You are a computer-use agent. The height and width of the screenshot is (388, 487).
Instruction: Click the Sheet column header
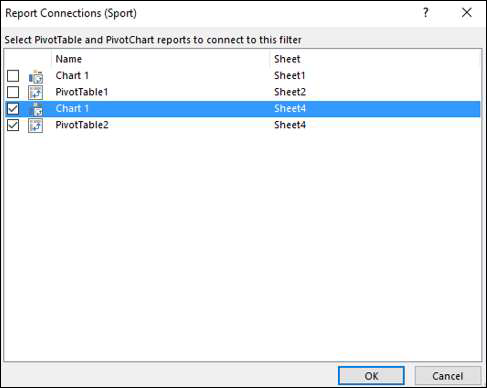coord(287,59)
